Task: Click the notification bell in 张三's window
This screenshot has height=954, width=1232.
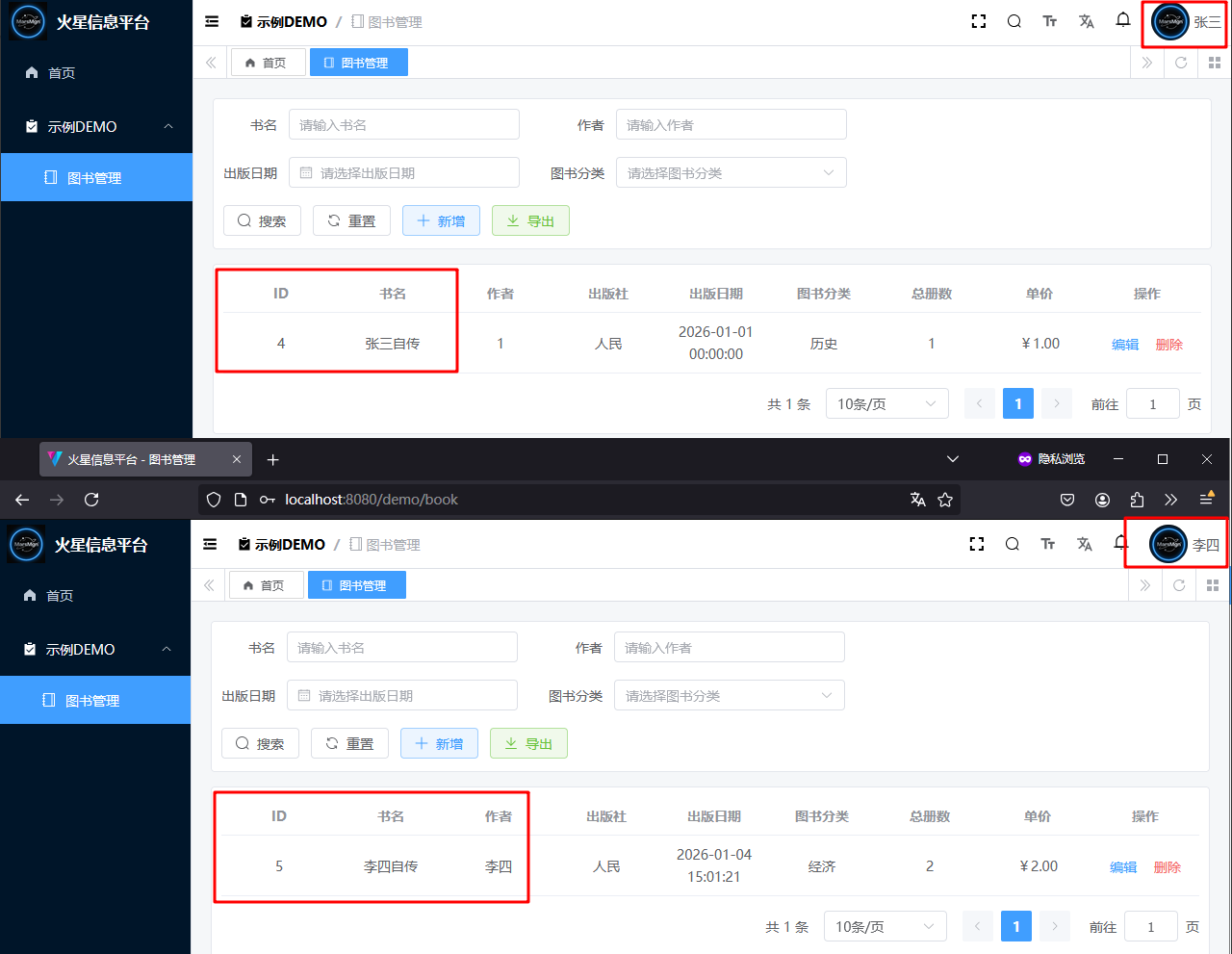Action: tap(1122, 20)
